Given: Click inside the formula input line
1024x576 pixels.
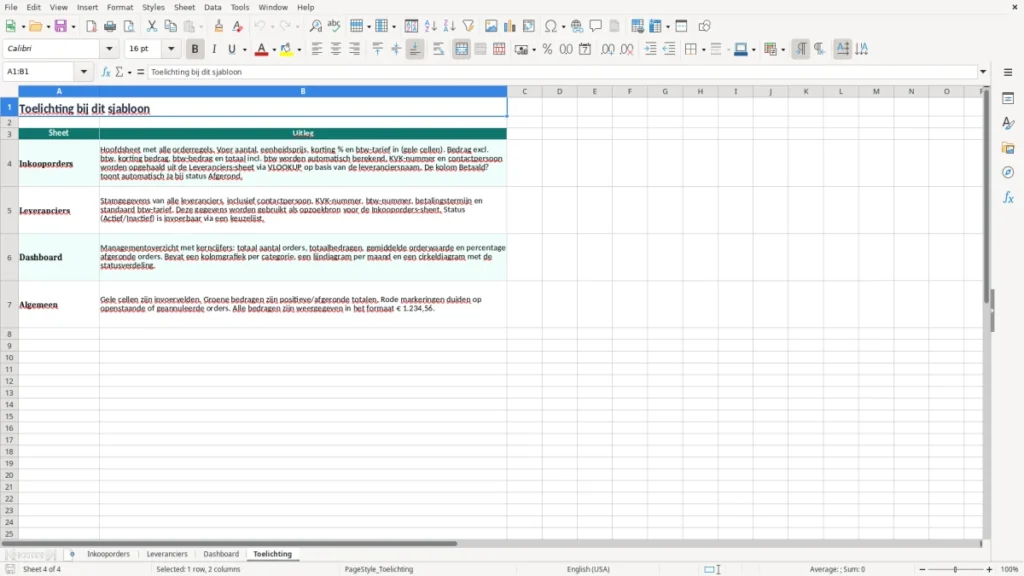Looking at the screenshot, I should 562,72.
